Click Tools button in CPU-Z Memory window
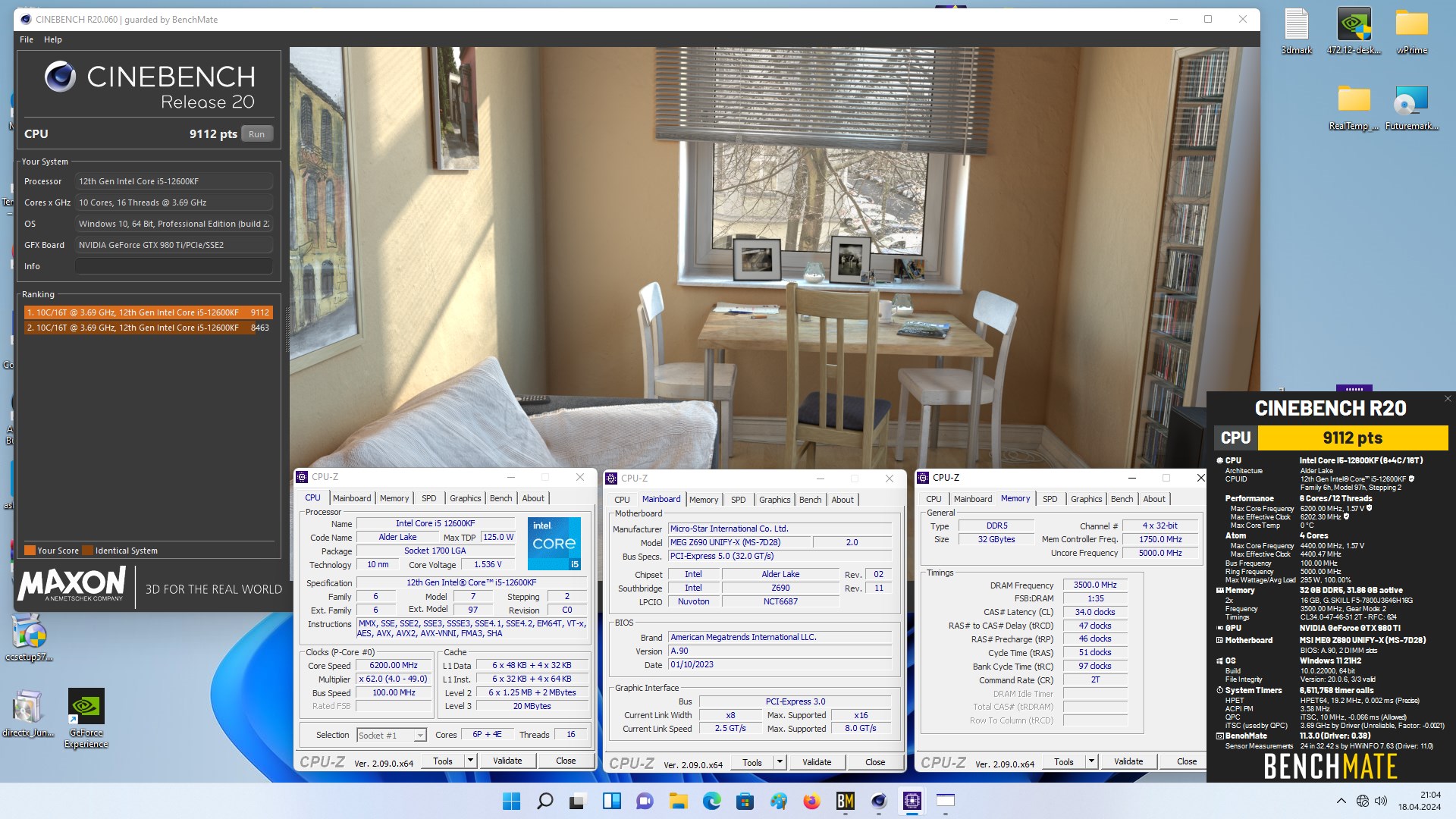Image resolution: width=1456 pixels, height=819 pixels. tap(1064, 761)
